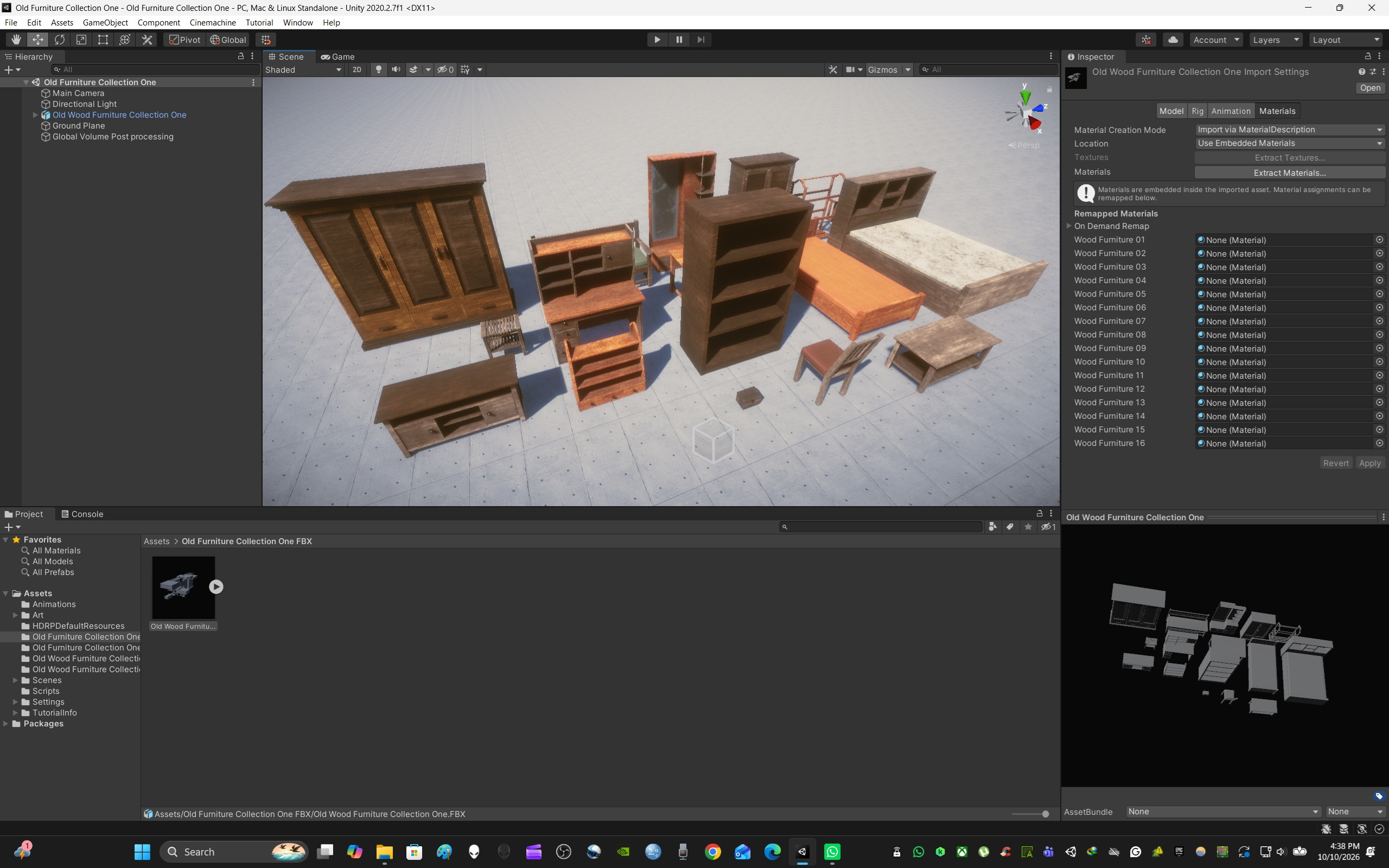Select the Rotate tool

[x=60, y=40]
